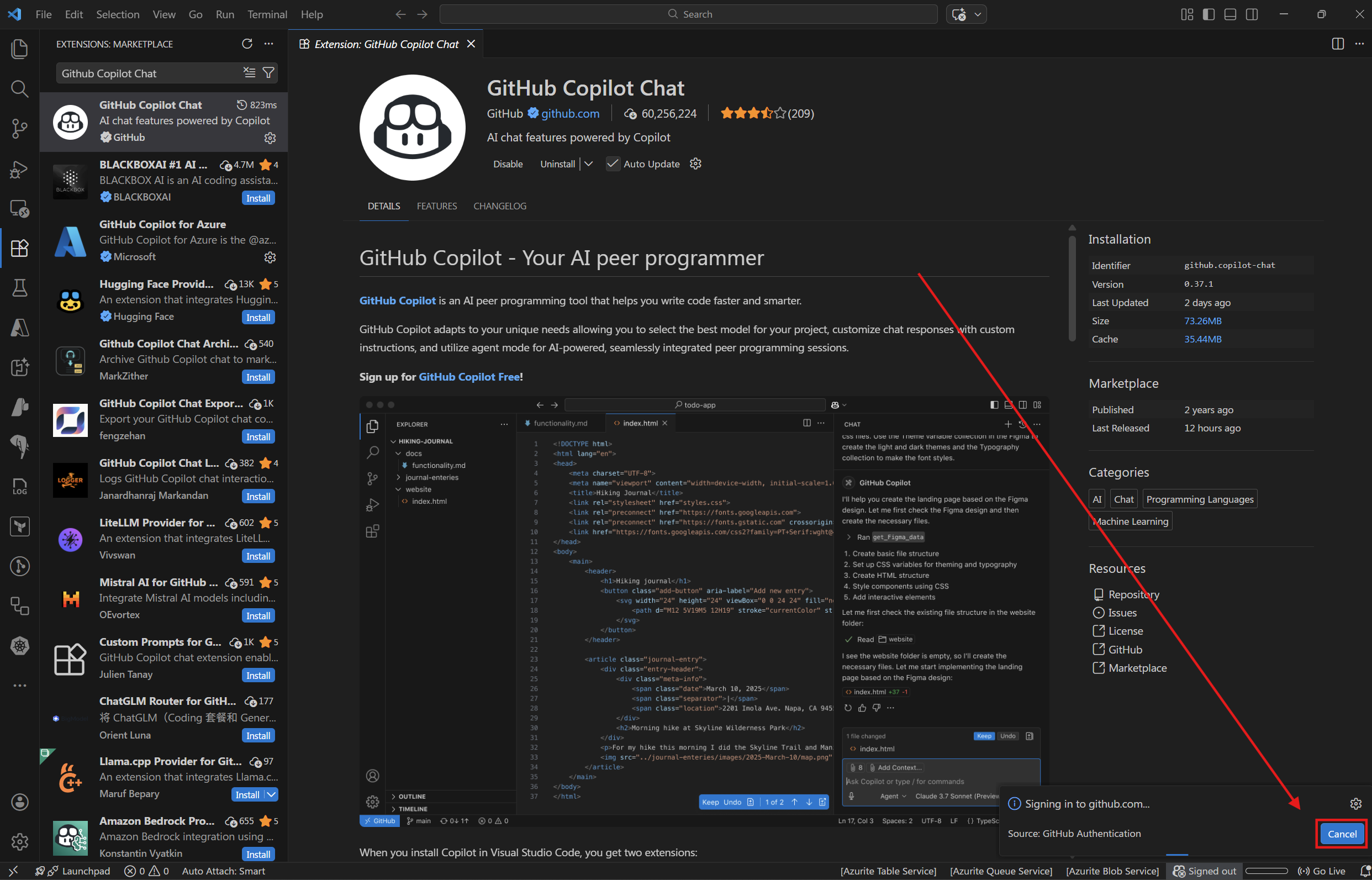Click Go Live in the status bar

1321,871
